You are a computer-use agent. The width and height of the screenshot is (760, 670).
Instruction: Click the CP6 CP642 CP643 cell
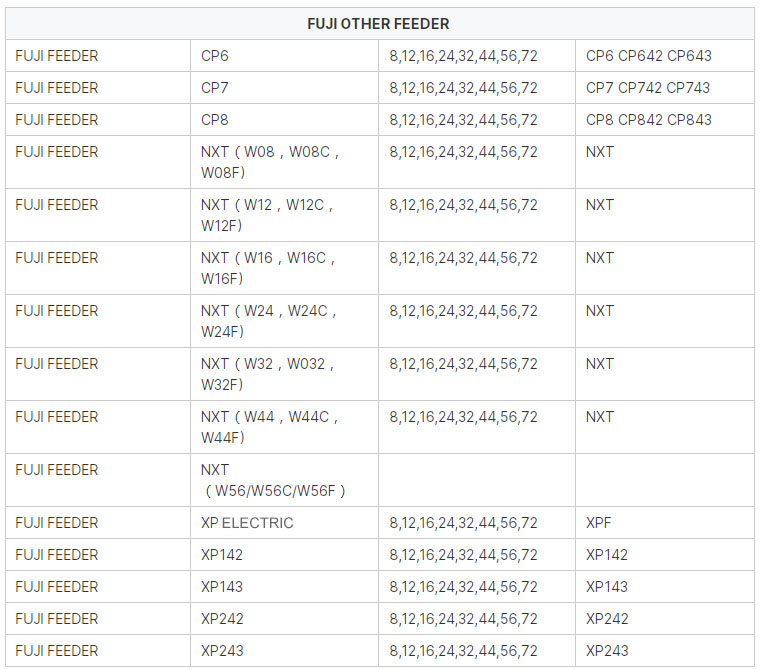[x=665, y=56]
